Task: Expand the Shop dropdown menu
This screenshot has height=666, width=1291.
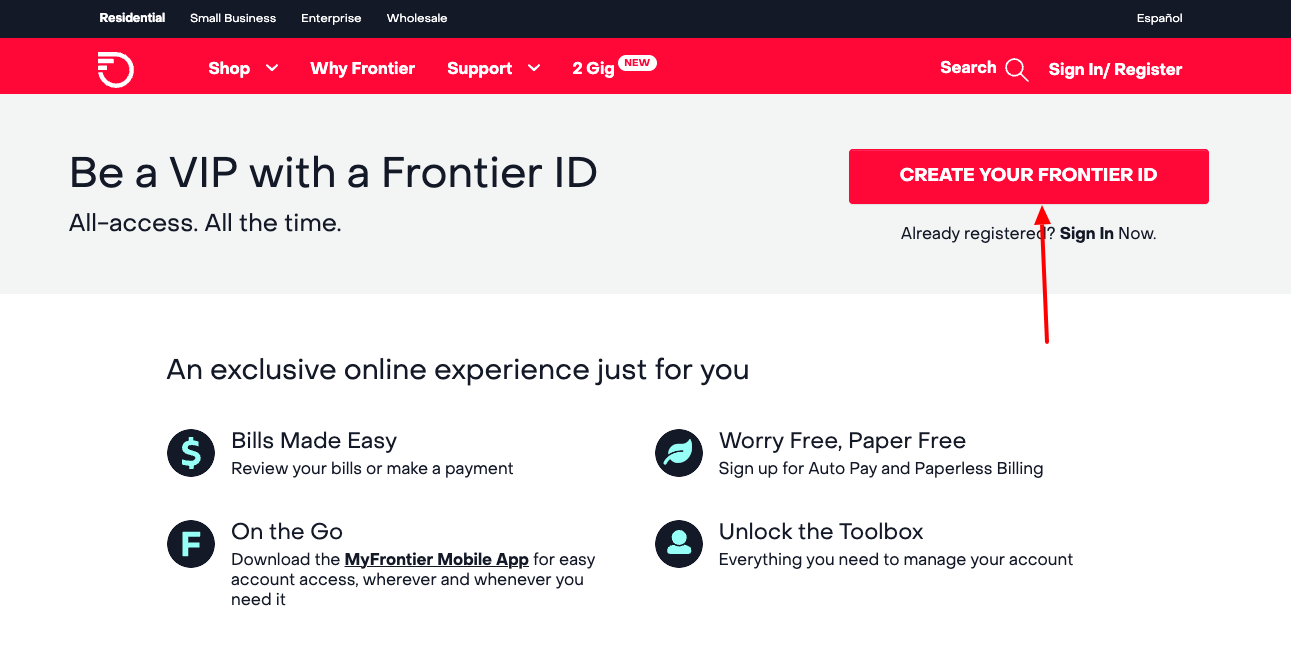Action: point(232,68)
